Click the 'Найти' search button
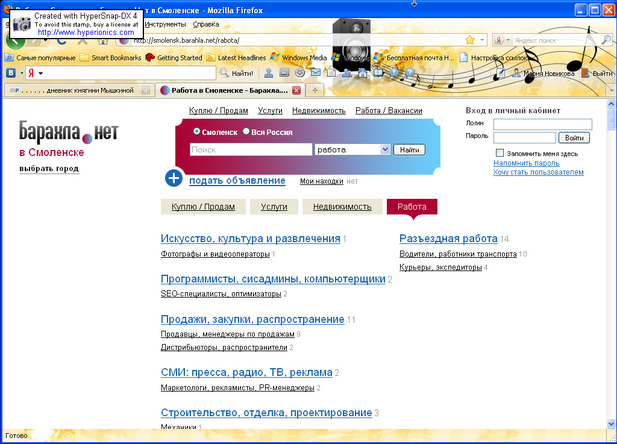 [409, 150]
